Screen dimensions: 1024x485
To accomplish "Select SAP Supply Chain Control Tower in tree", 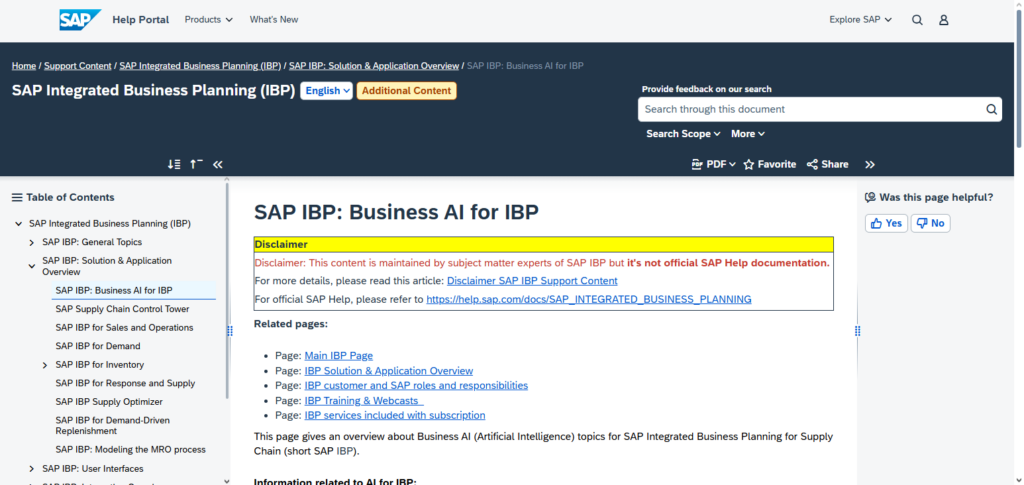I will tap(122, 309).
